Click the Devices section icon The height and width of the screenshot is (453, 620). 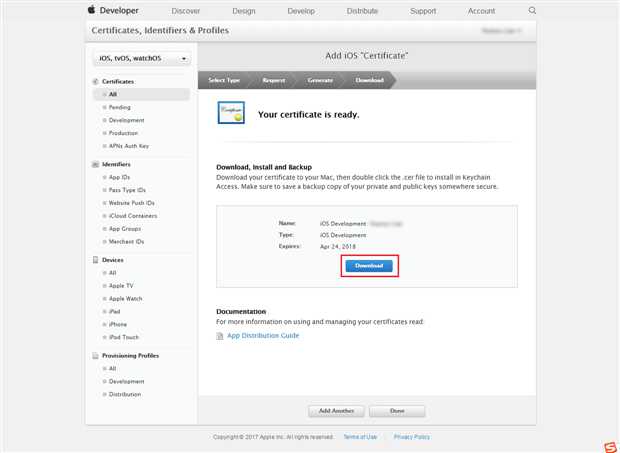click(x=95, y=260)
